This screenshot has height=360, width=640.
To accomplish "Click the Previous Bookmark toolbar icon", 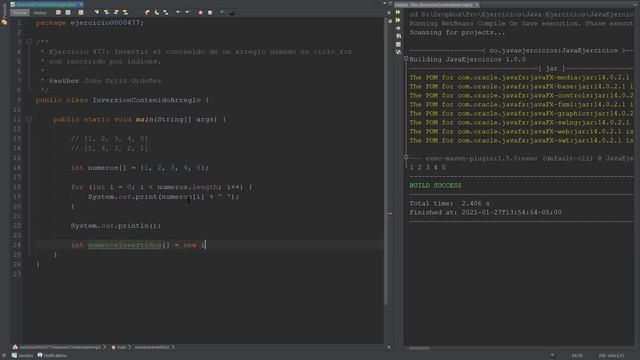I will tap(147, 13).
